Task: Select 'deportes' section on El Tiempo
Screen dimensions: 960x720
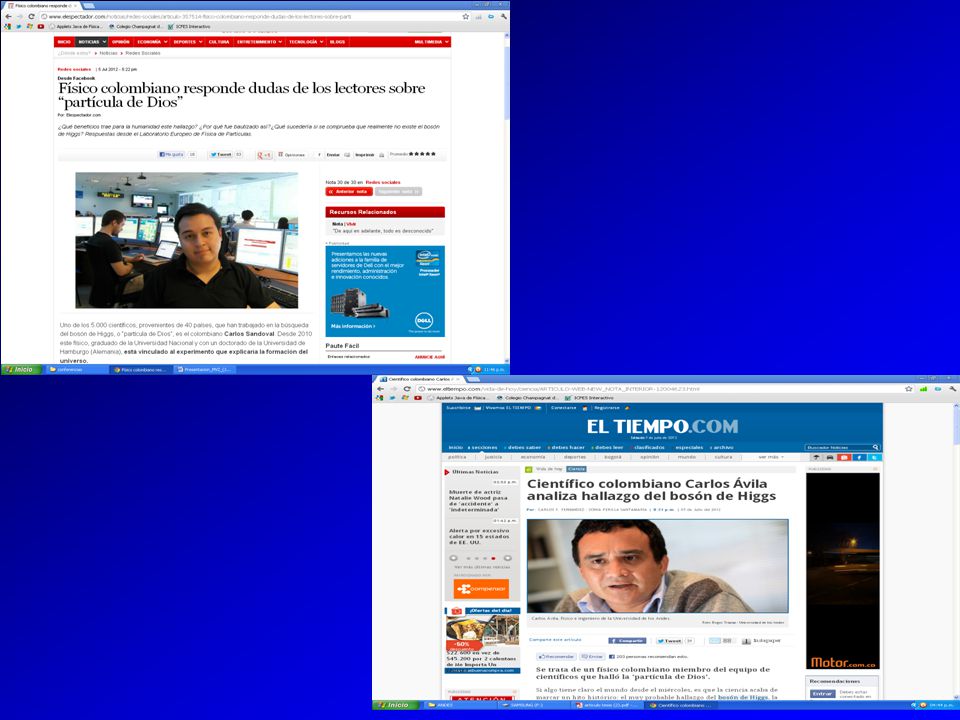Action: pyautogui.click(x=575, y=457)
